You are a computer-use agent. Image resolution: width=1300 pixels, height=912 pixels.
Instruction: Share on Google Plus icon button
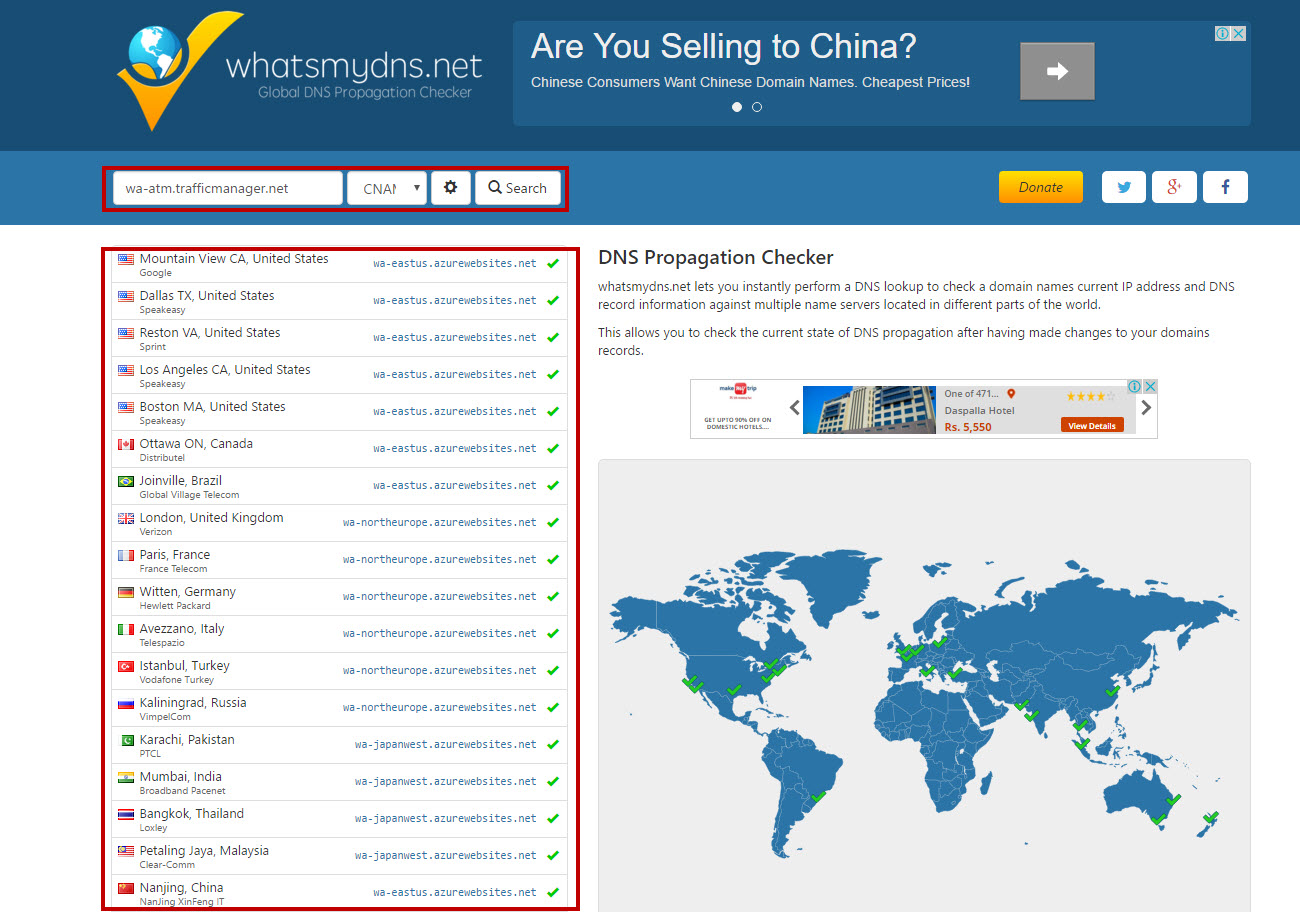[x=1174, y=187]
